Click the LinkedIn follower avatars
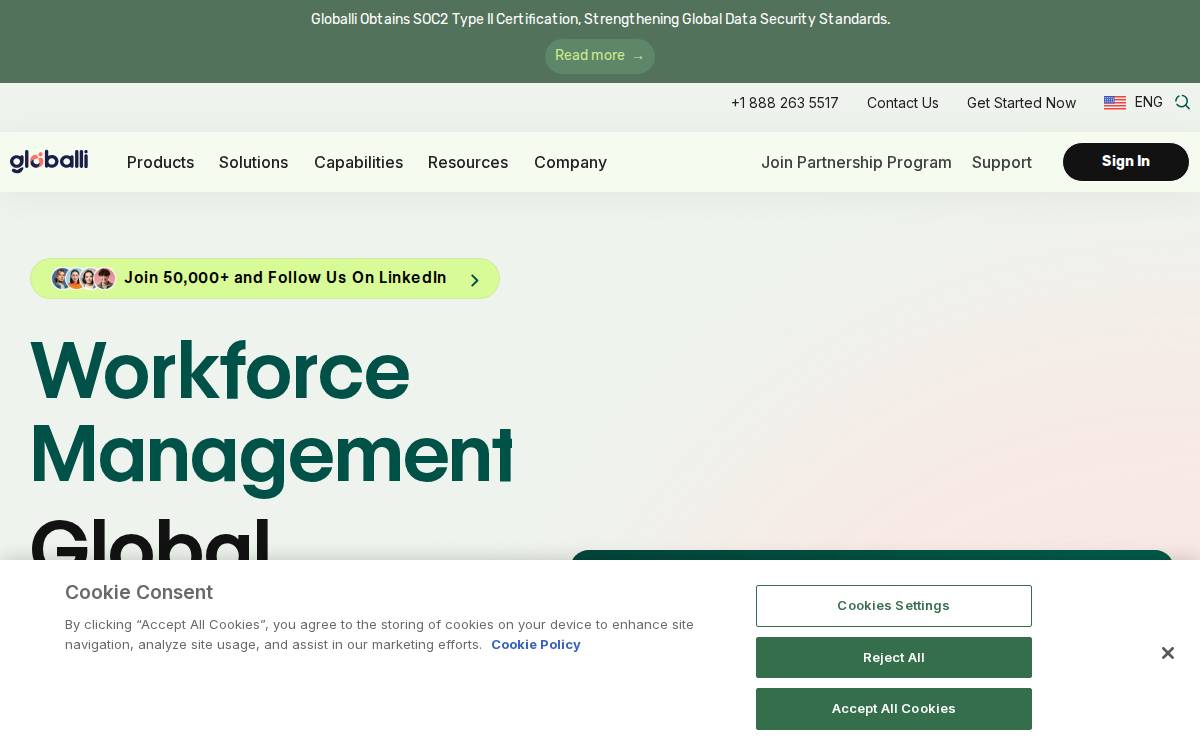 pyautogui.click(x=83, y=278)
